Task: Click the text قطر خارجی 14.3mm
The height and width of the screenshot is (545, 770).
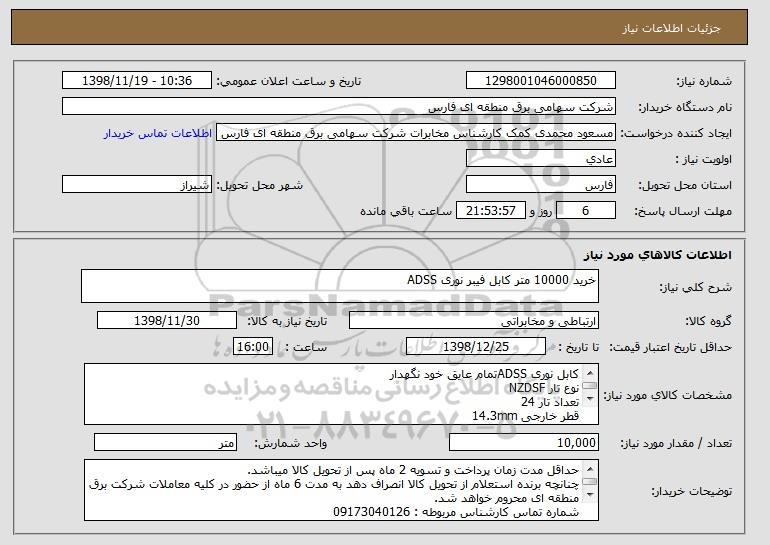Action: [x=525, y=416]
